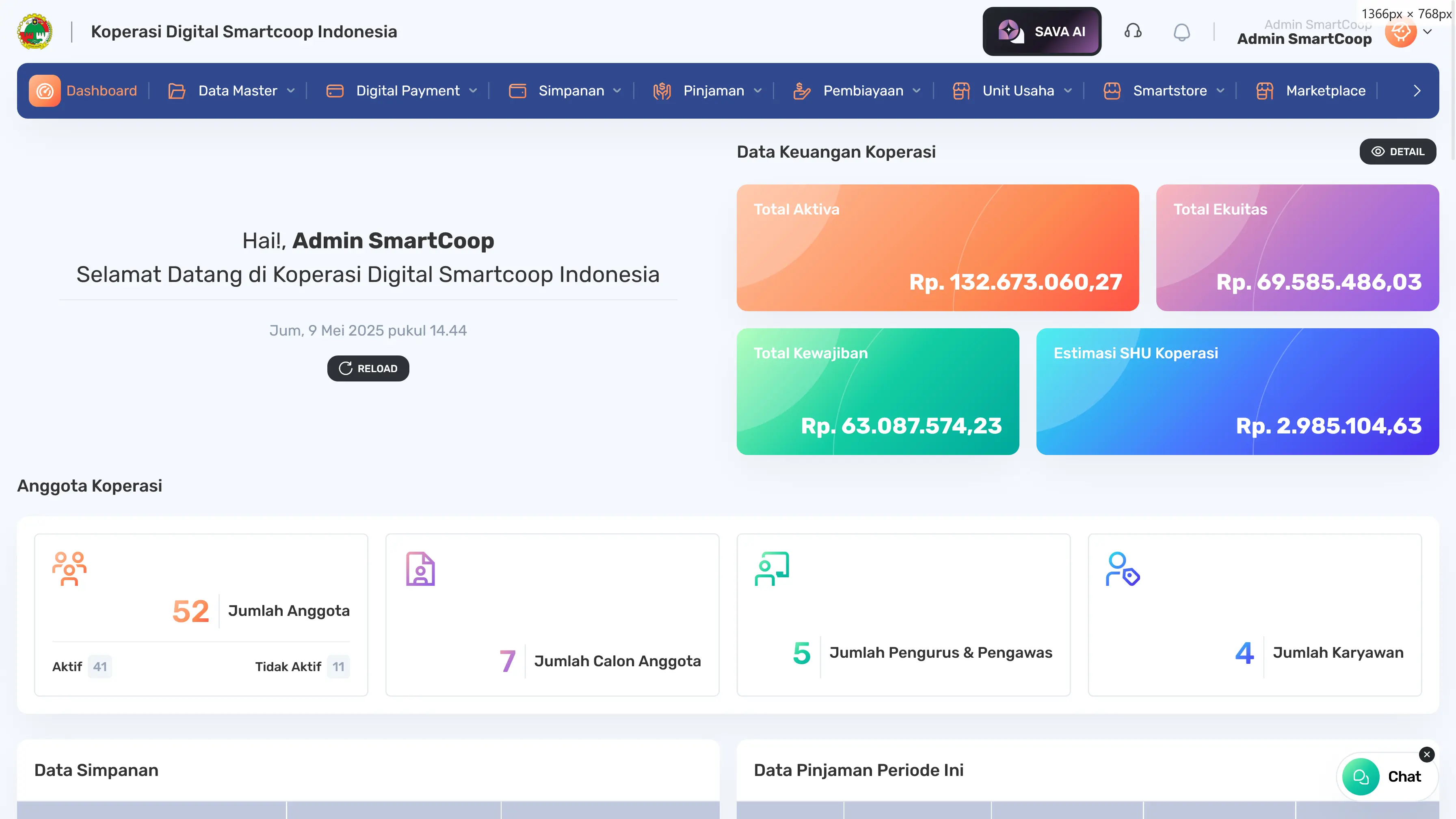Open the Total Ekuitas card

coord(1298,247)
